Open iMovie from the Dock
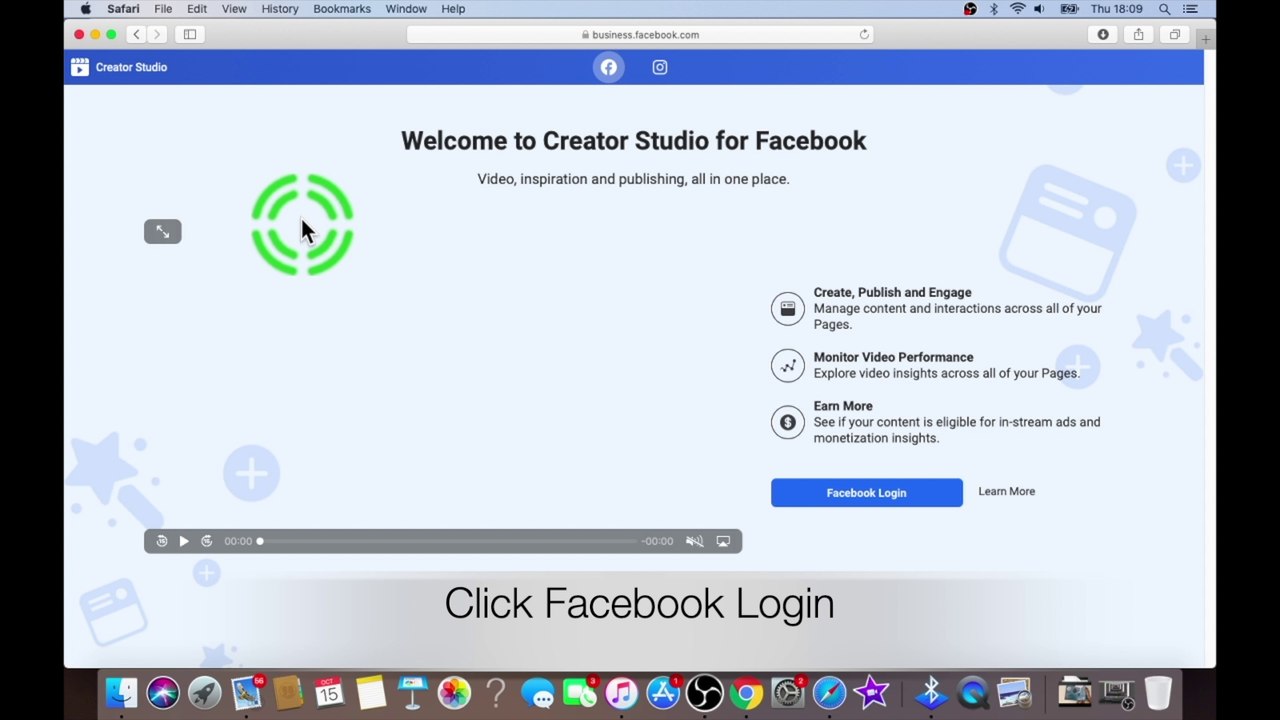Screen dimensions: 1280x720 click(871, 693)
